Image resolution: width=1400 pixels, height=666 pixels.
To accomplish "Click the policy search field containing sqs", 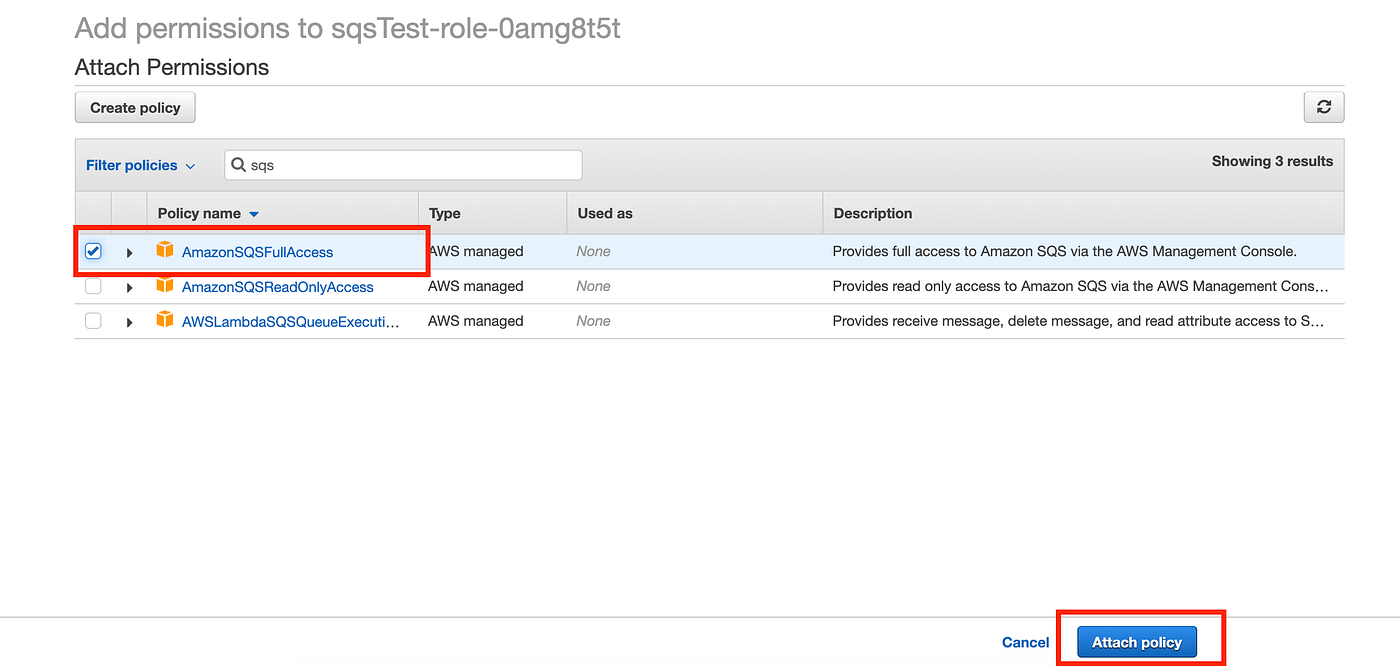I will 410,165.
